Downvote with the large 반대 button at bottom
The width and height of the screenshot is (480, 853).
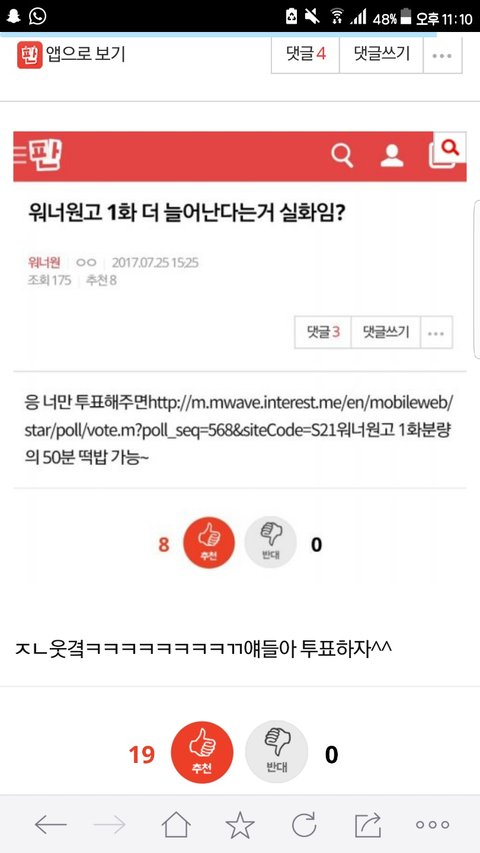(276, 752)
